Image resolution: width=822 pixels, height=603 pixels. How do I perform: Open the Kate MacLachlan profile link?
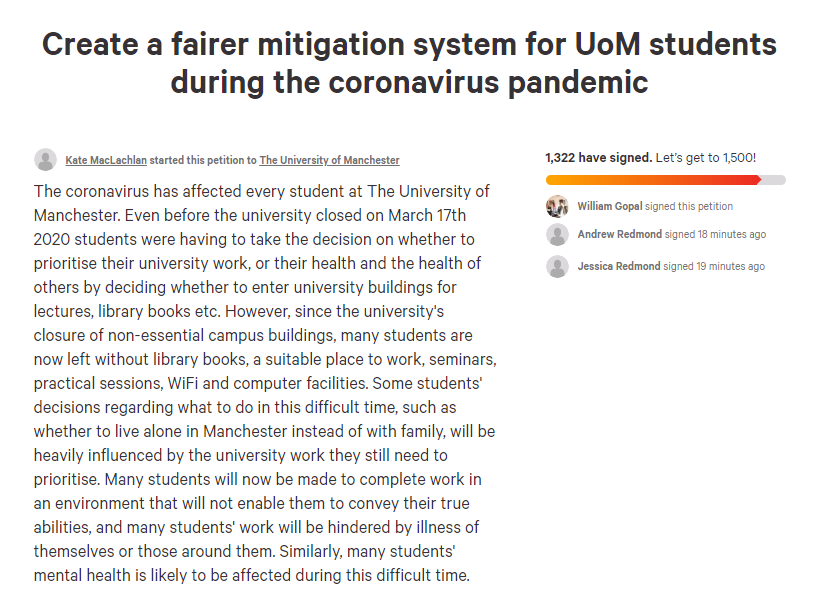click(106, 160)
